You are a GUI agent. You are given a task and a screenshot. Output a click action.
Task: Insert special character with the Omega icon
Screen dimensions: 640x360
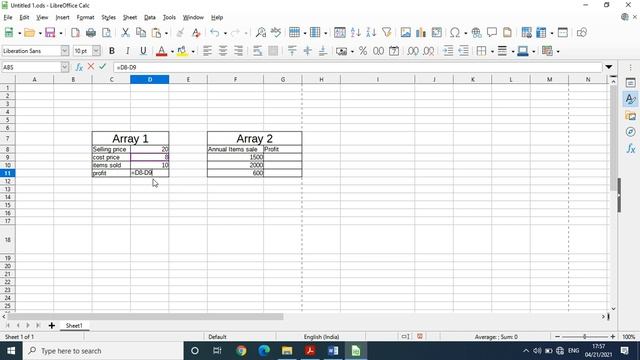455,33
